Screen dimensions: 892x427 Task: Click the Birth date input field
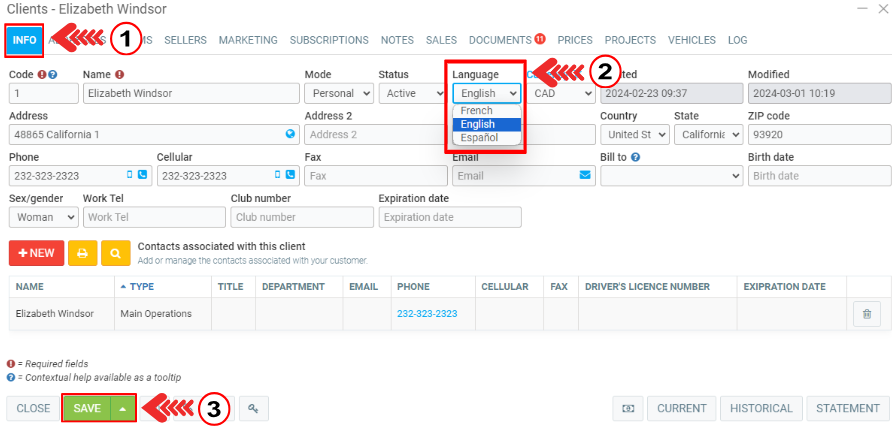[818, 175]
